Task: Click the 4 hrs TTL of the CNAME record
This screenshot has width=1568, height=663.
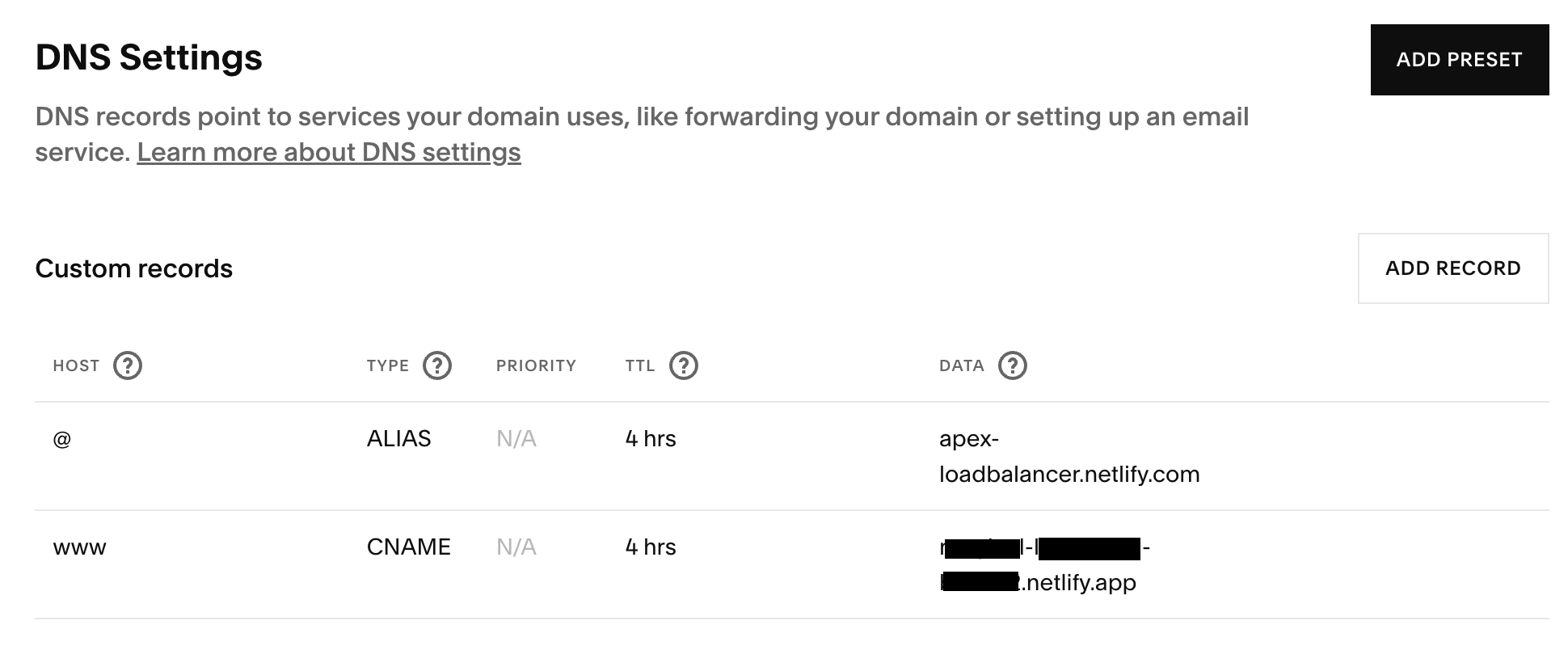Action: click(x=651, y=547)
